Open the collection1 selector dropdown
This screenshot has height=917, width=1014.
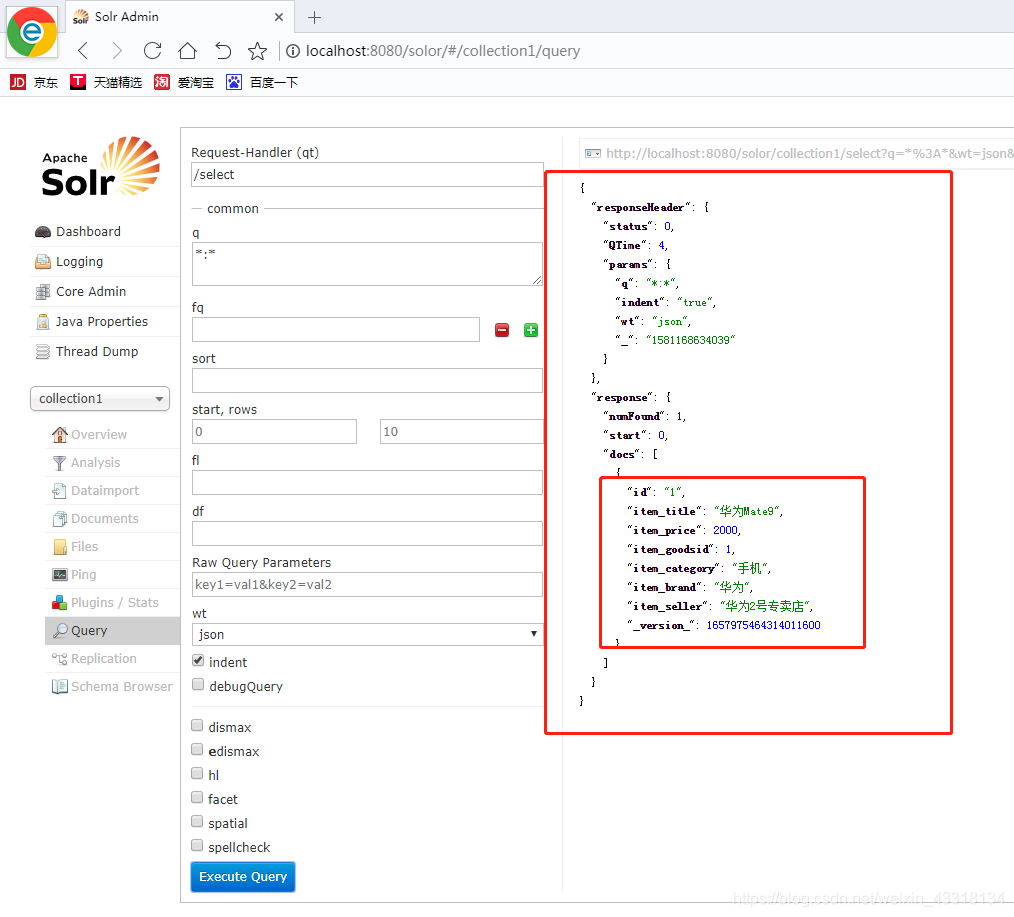coord(99,398)
